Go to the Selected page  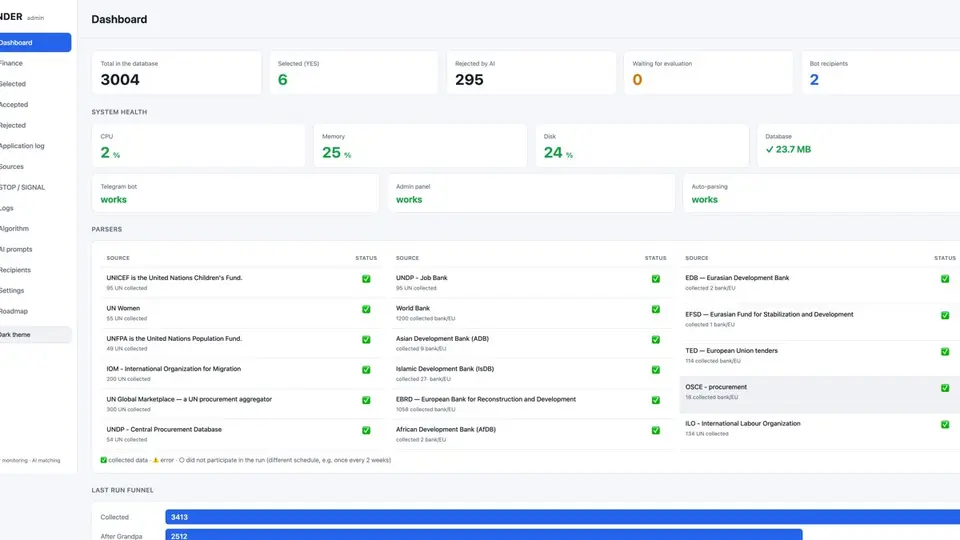(12, 84)
